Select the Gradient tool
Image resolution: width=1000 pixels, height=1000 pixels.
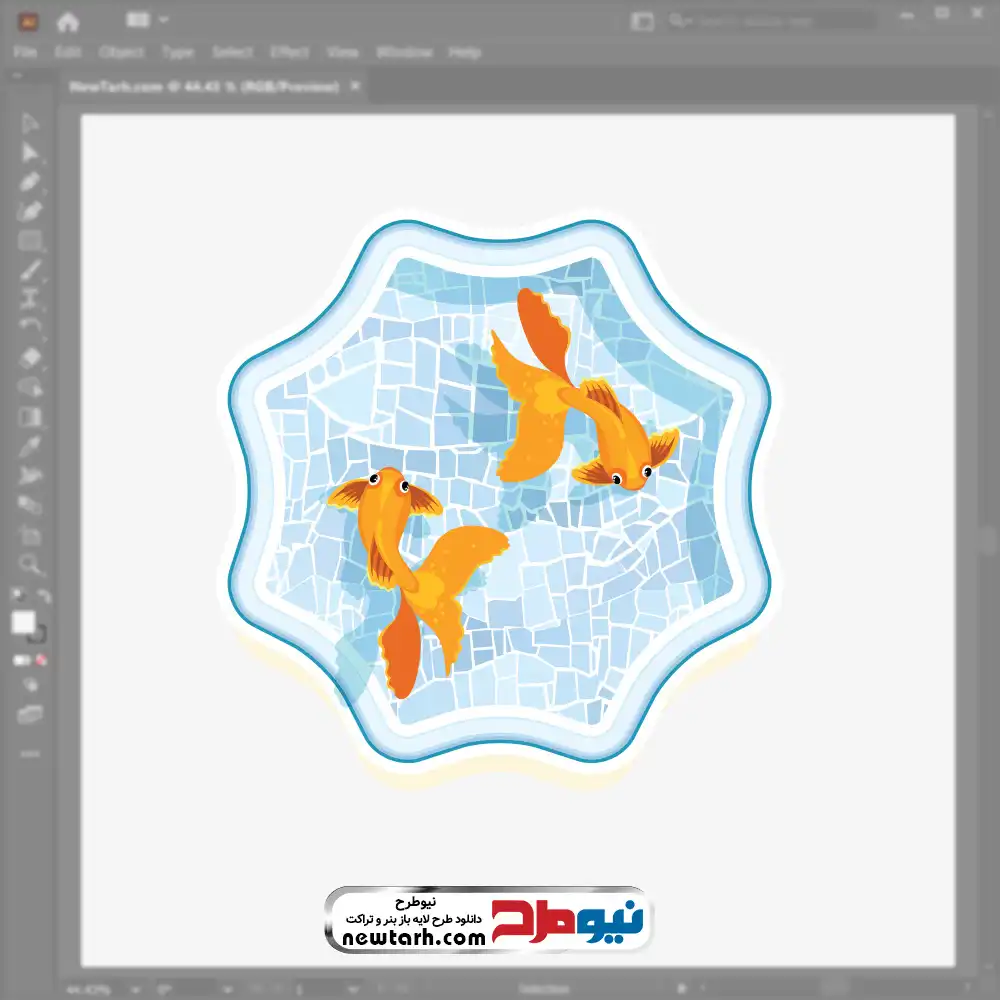pos(29,417)
